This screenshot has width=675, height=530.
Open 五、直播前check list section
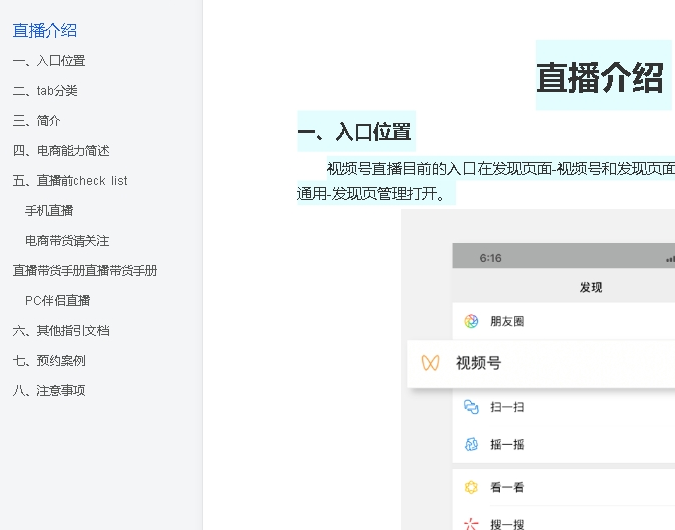70,181
